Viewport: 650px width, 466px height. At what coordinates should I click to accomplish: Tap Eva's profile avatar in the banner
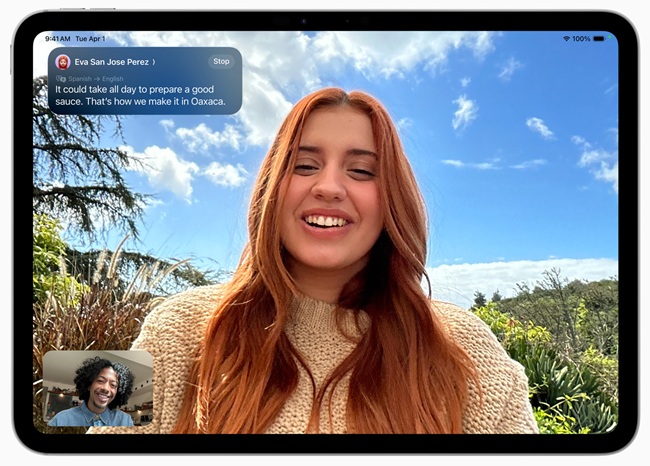[x=63, y=62]
